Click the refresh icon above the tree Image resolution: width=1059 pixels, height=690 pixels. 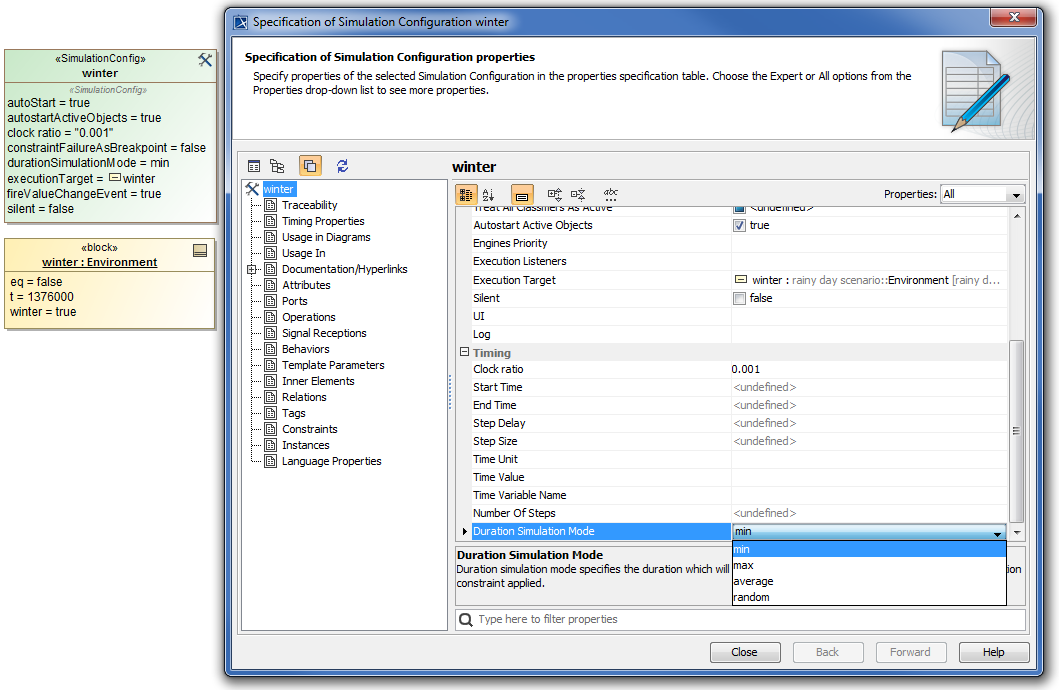coord(343,166)
